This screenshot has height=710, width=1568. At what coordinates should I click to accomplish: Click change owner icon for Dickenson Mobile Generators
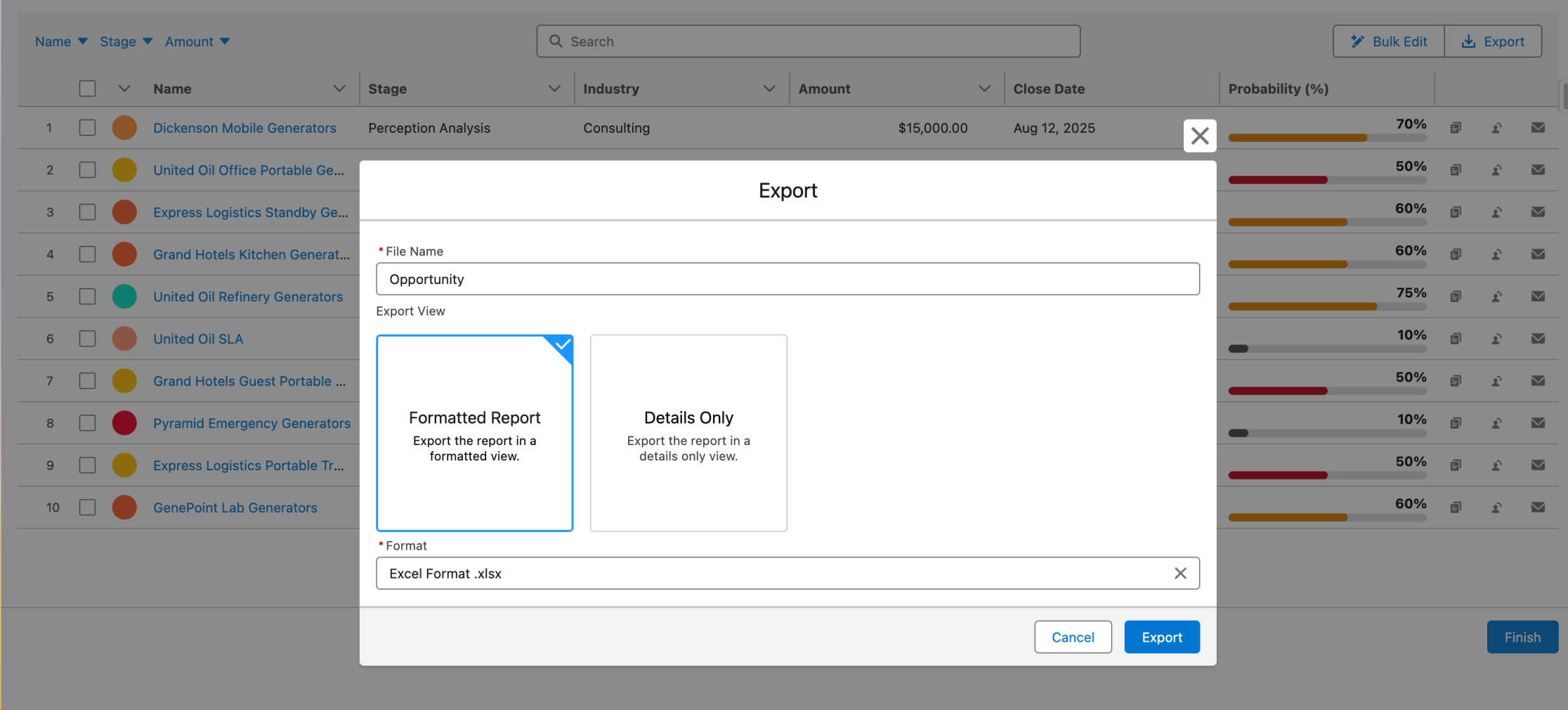(1497, 128)
